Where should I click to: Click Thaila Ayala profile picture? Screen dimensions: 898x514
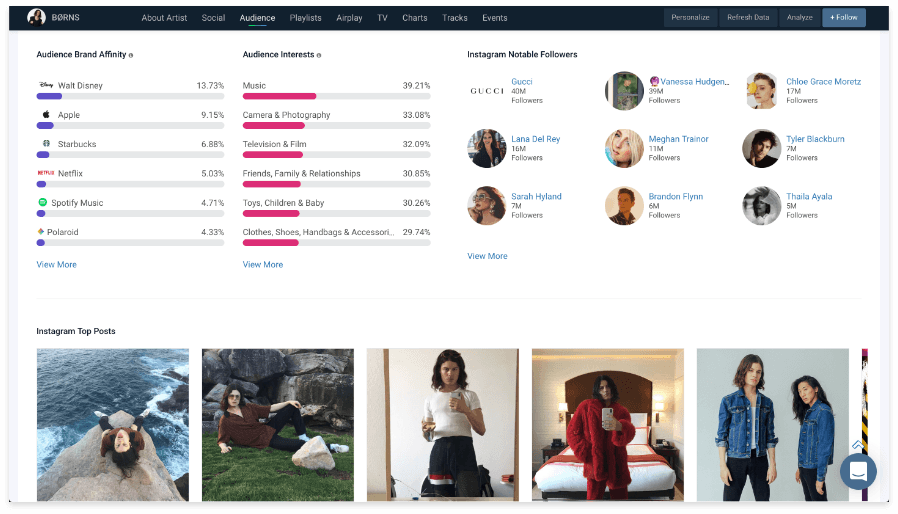click(762, 205)
